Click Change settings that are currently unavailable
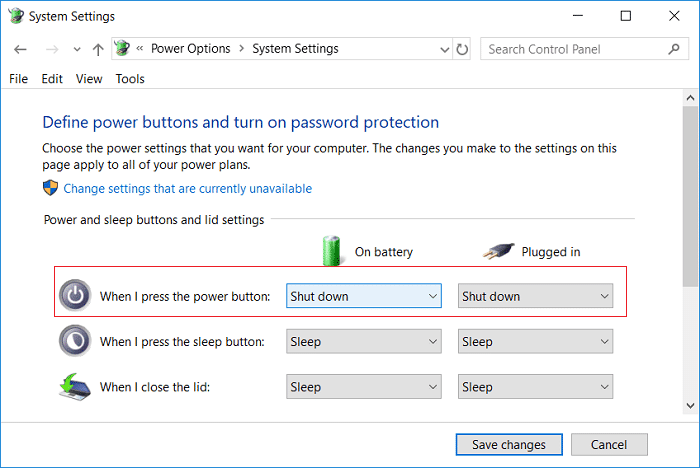 (188, 188)
